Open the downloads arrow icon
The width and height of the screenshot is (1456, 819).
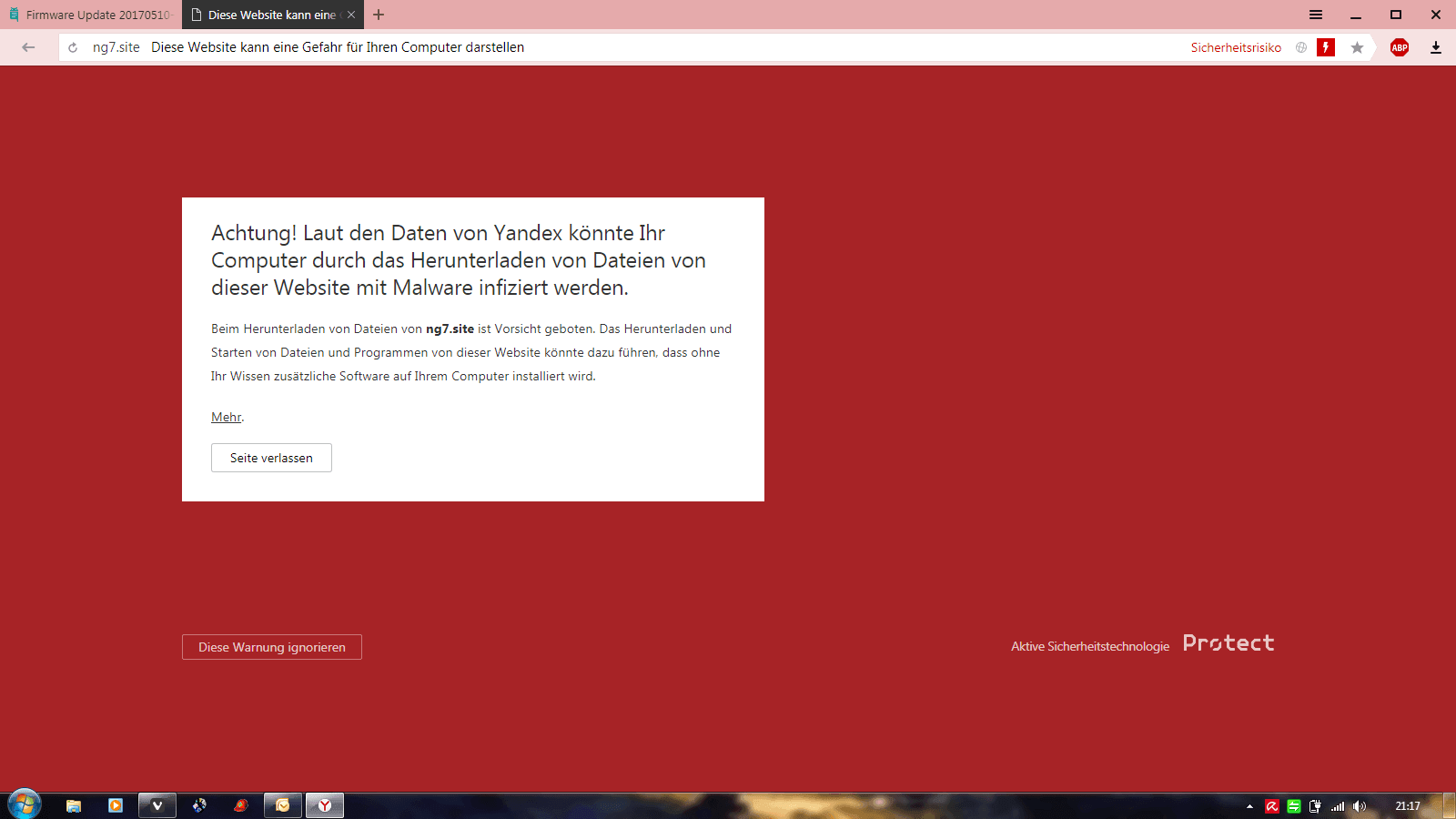pos(1436,47)
